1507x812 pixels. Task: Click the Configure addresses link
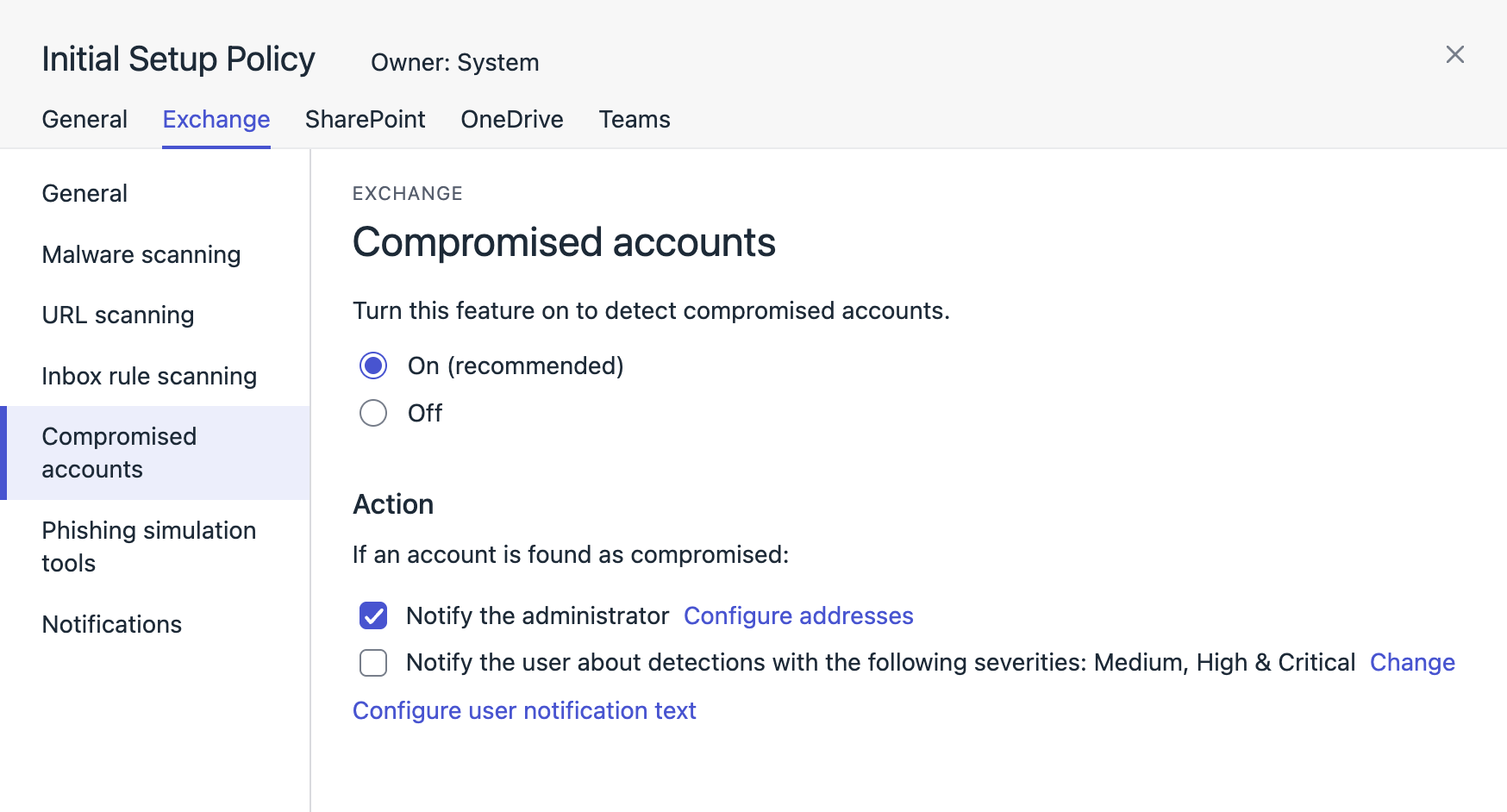pyautogui.click(x=798, y=615)
